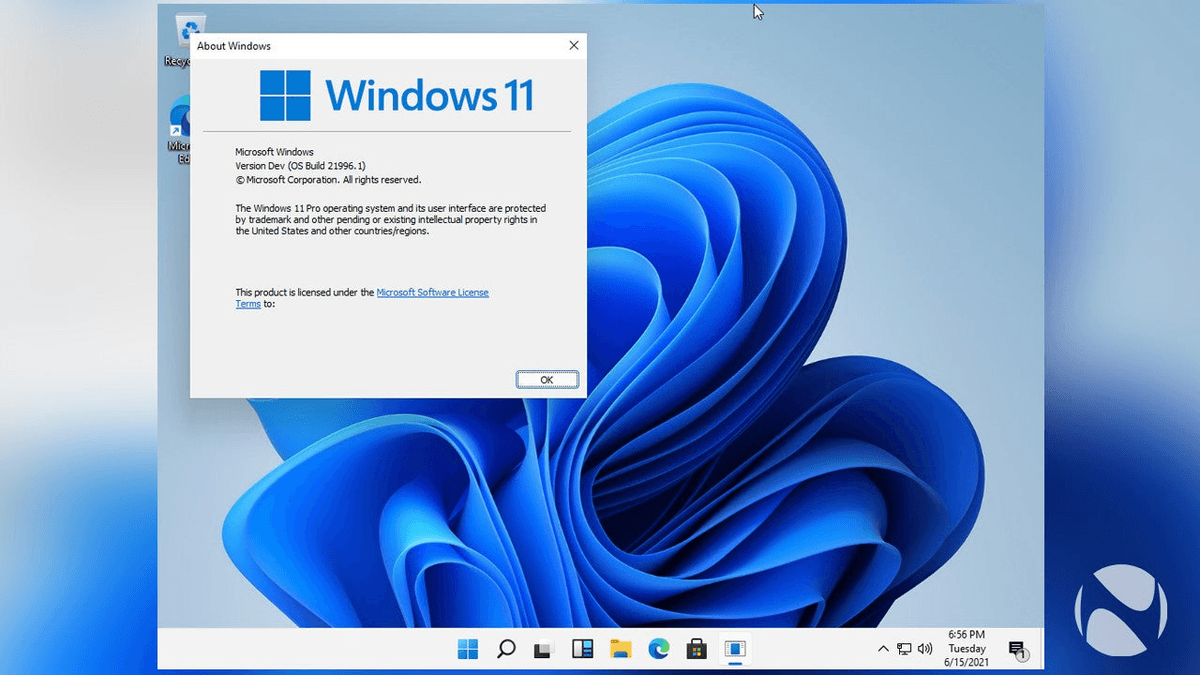Select the running app window in the taskbar
The image size is (1200, 675).
[735, 648]
